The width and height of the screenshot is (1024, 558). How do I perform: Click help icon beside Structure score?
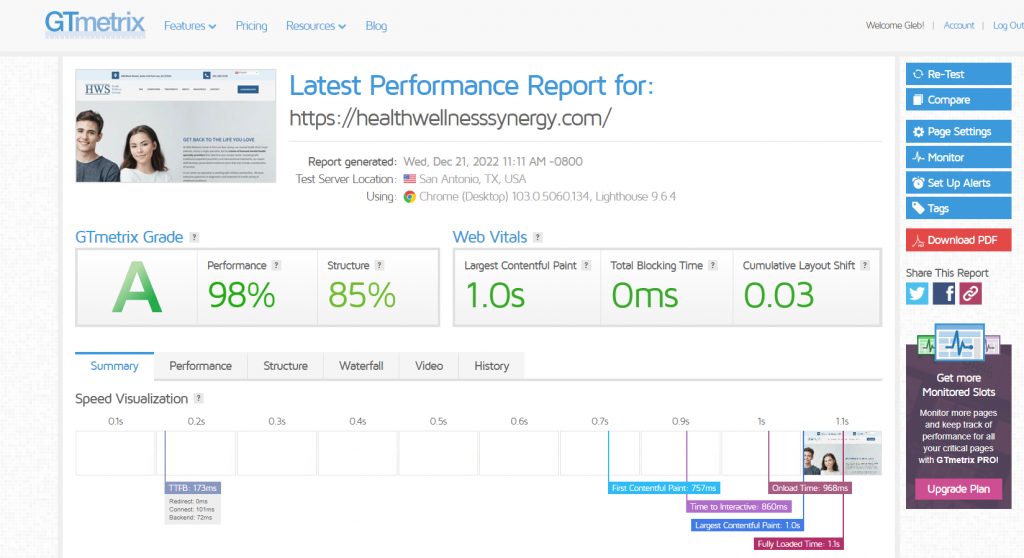coord(379,265)
